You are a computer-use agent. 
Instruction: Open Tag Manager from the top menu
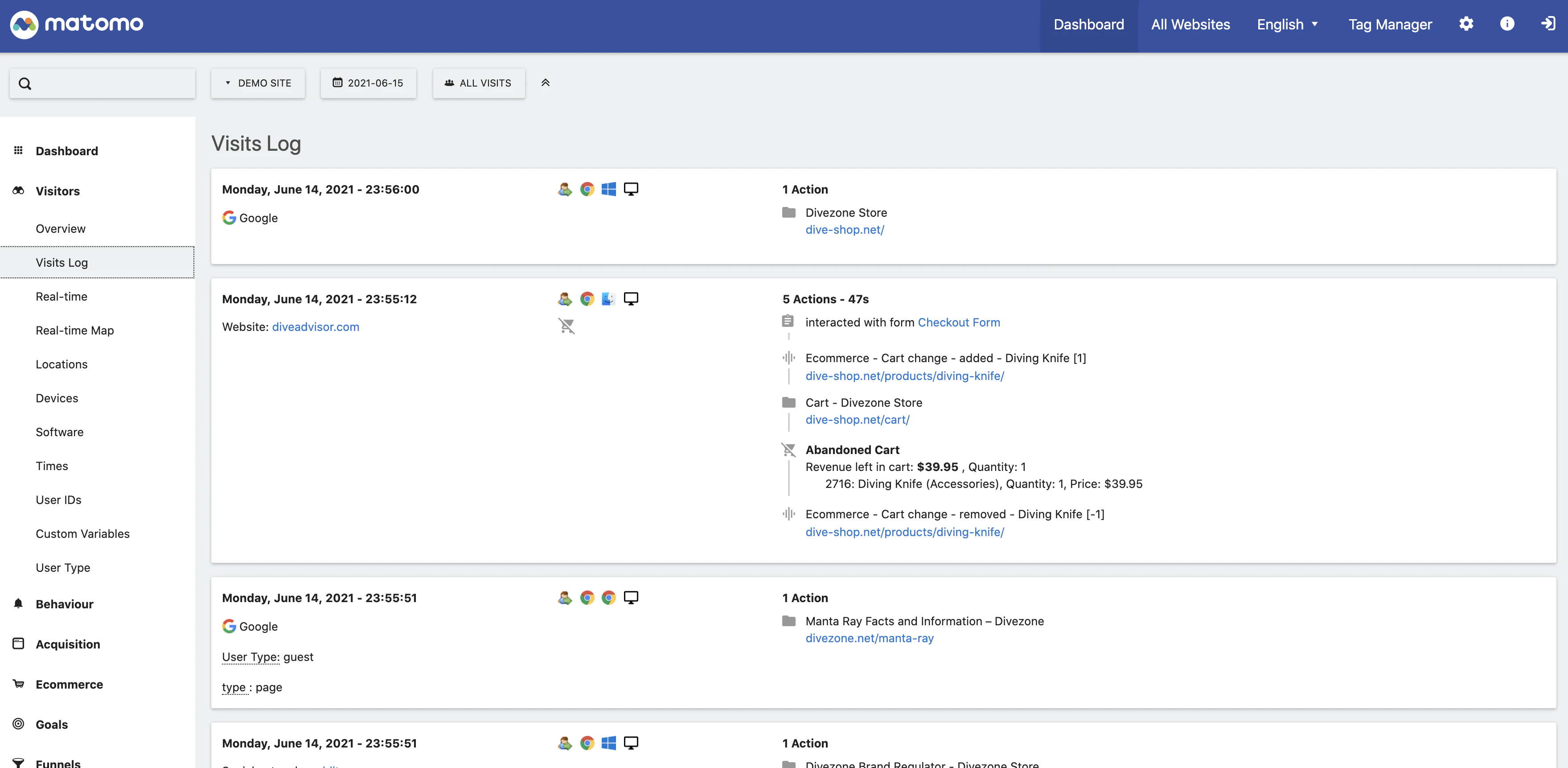1390,25
